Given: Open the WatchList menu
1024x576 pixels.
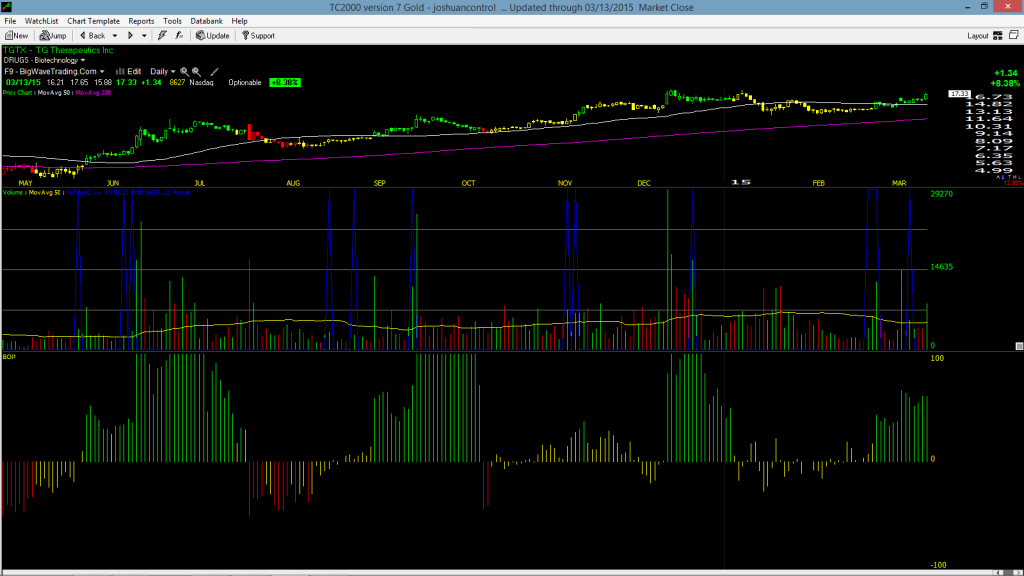Looking at the screenshot, I should [x=41, y=21].
